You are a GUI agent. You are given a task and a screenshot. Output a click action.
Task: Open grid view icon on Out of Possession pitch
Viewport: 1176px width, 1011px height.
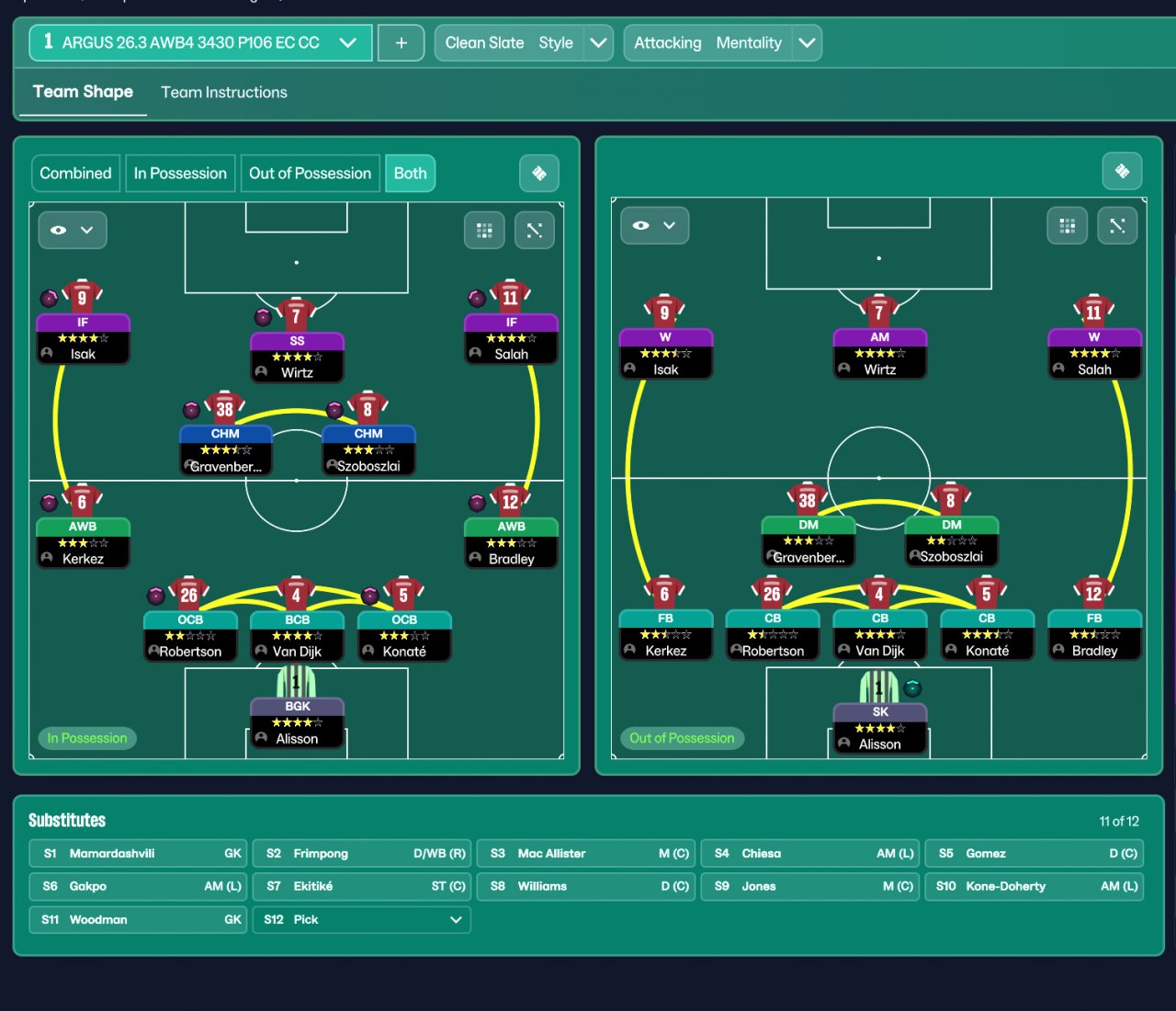(1067, 225)
